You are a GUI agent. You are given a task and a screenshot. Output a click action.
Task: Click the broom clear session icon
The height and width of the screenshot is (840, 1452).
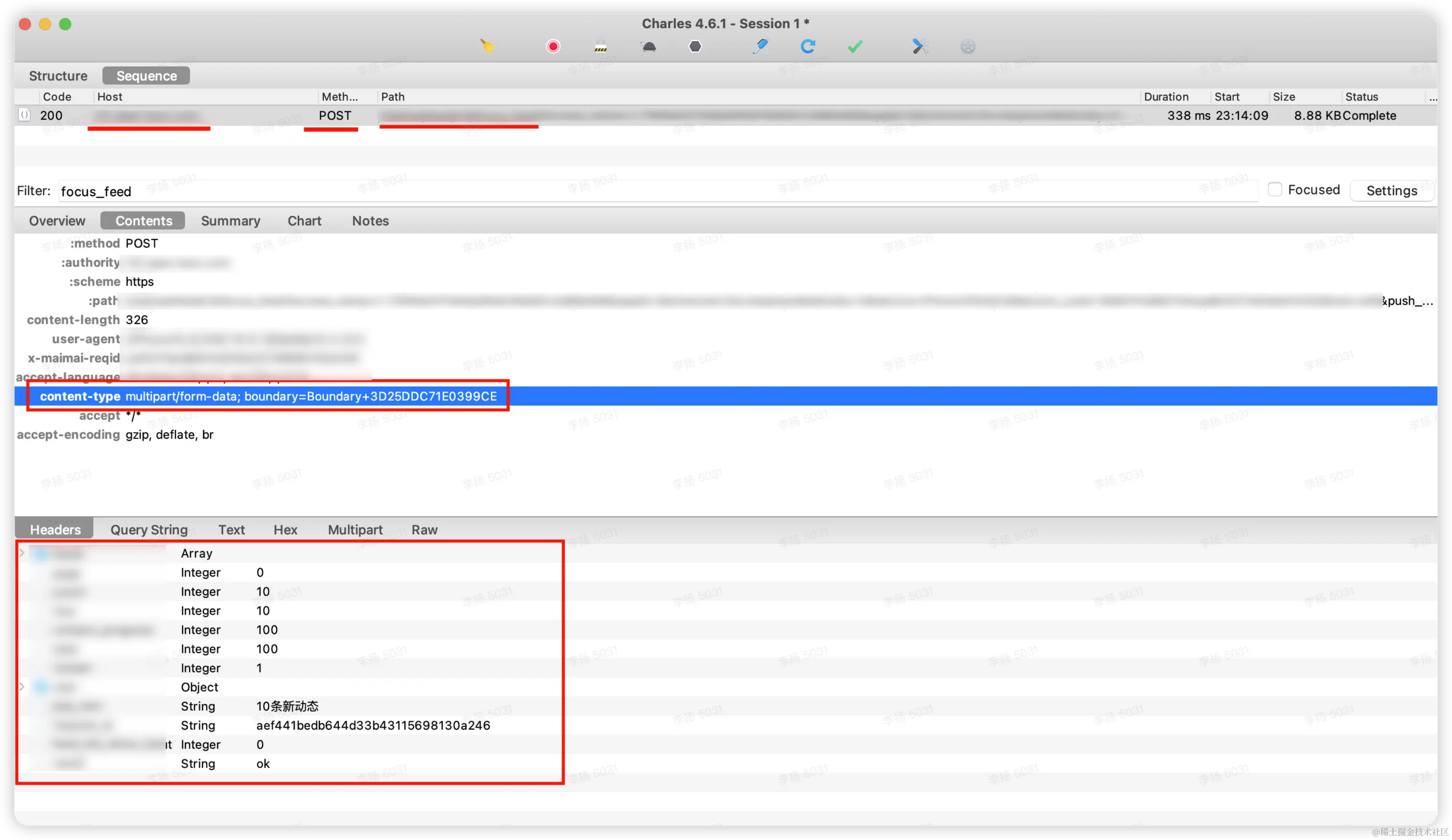click(487, 46)
